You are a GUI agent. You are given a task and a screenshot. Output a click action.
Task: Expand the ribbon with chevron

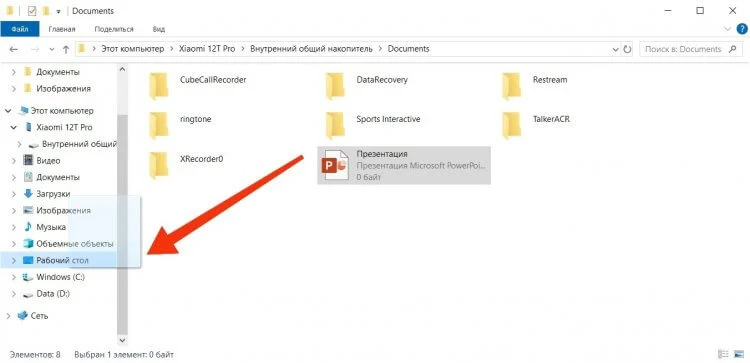[x=728, y=29]
